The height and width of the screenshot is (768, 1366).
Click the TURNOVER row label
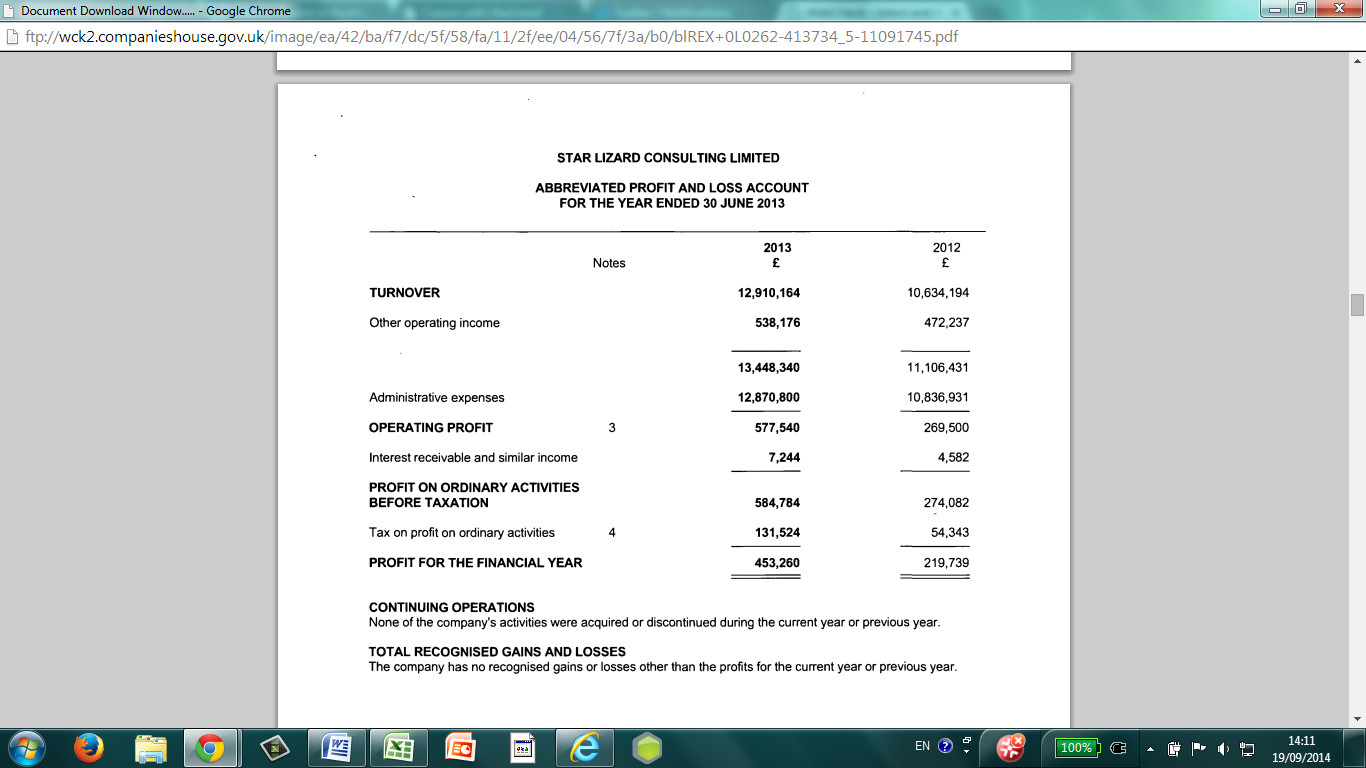pyautogui.click(x=404, y=293)
